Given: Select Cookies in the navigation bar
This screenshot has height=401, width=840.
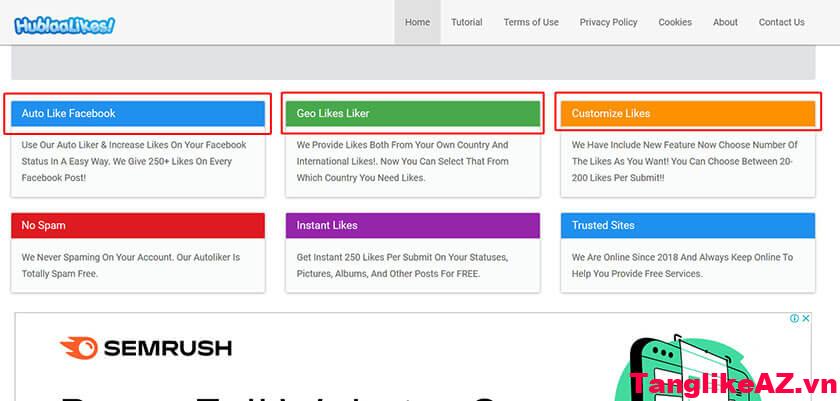Looking at the screenshot, I should click(x=675, y=22).
